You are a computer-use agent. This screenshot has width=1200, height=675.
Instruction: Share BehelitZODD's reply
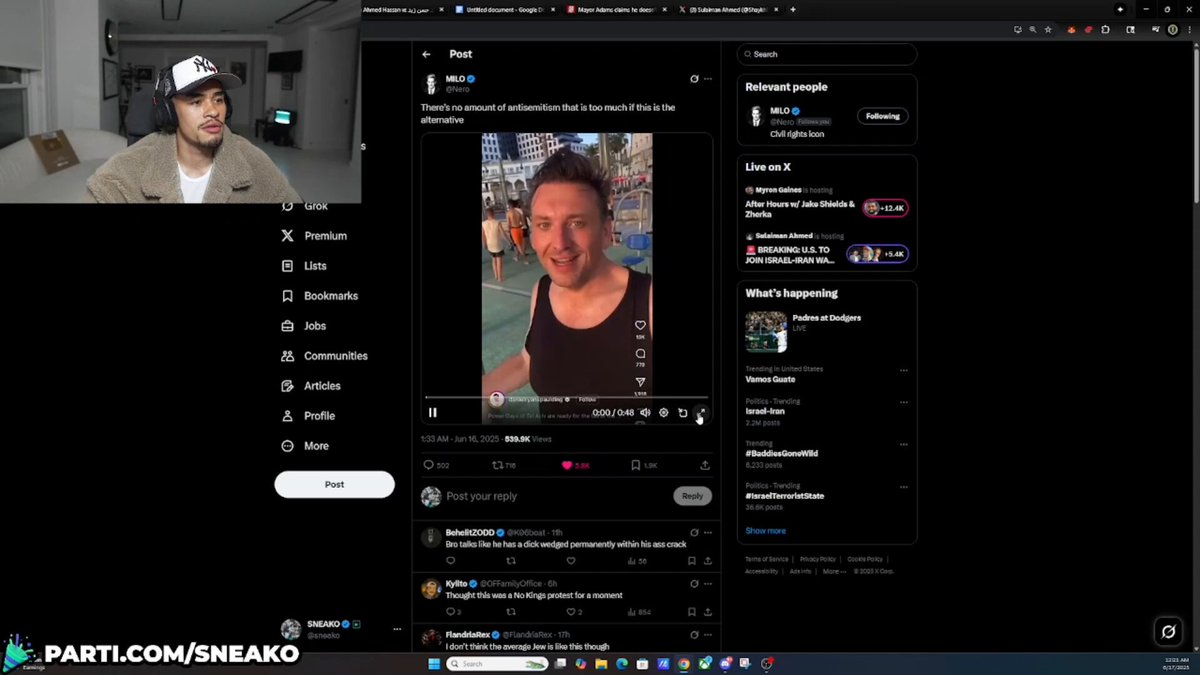[x=707, y=561]
